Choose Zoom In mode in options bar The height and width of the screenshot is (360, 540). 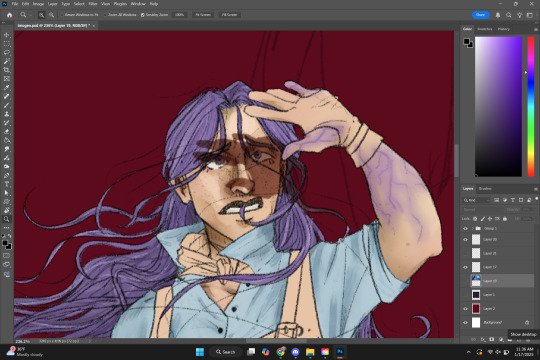[x=41, y=15]
